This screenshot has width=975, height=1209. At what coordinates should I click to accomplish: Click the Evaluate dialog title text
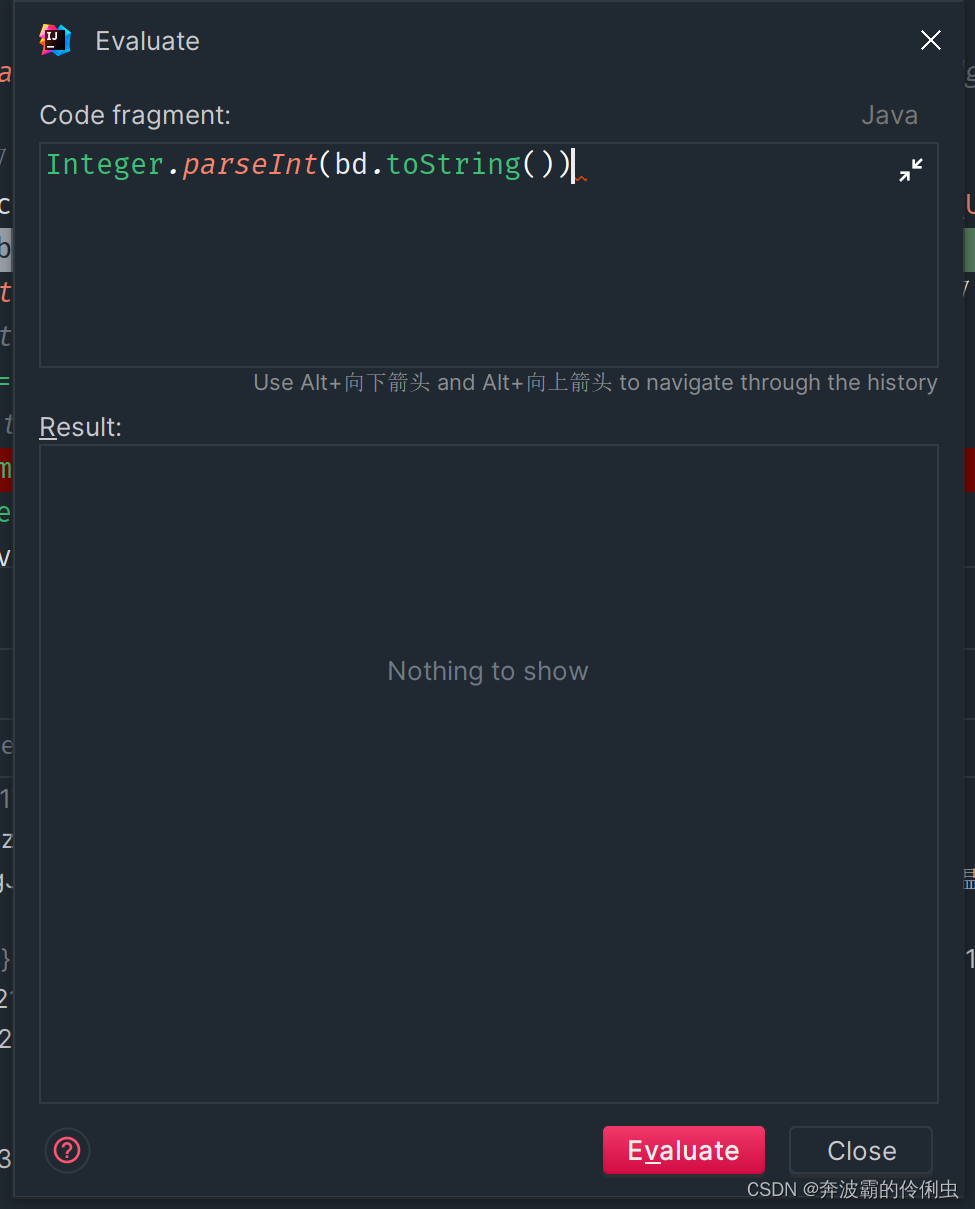pyautogui.click(x=147, y=41)
